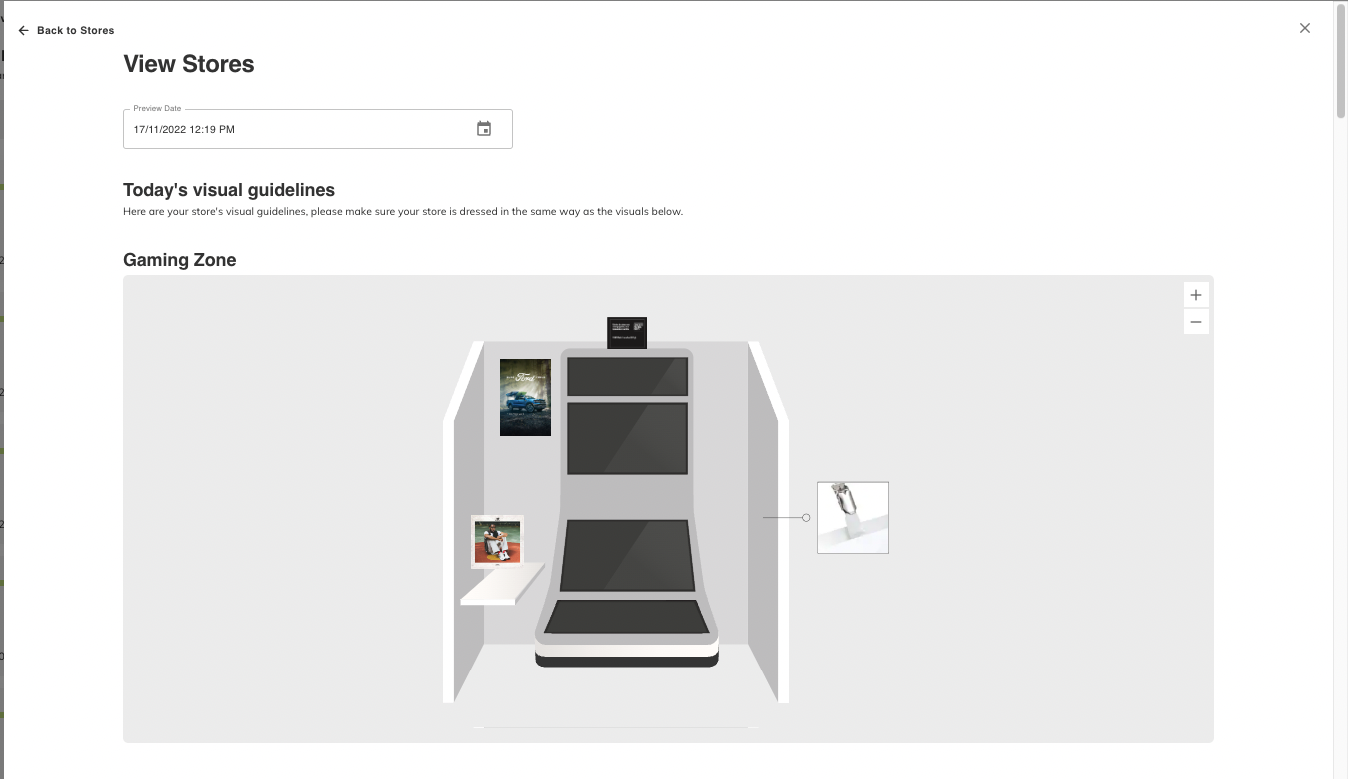Go back via Back to Stores link
The height and width of the screenshot is (779, 1348).
[x=66, y=31]
